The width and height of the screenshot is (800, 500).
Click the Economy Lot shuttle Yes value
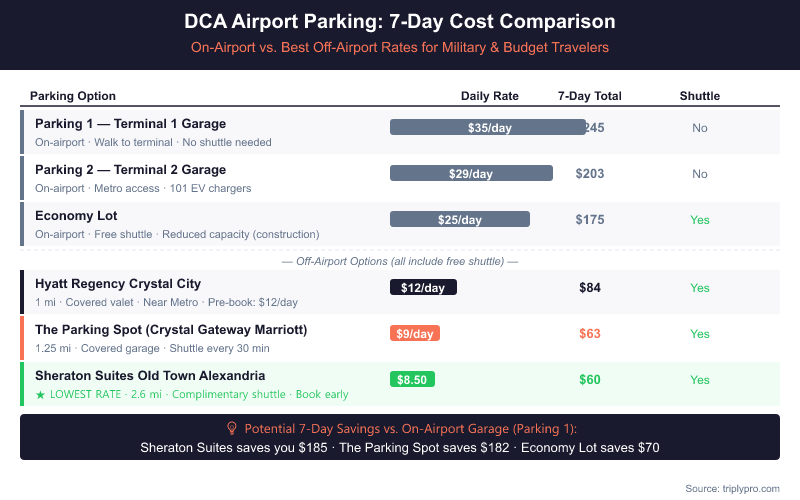click(x=699, y=219)
